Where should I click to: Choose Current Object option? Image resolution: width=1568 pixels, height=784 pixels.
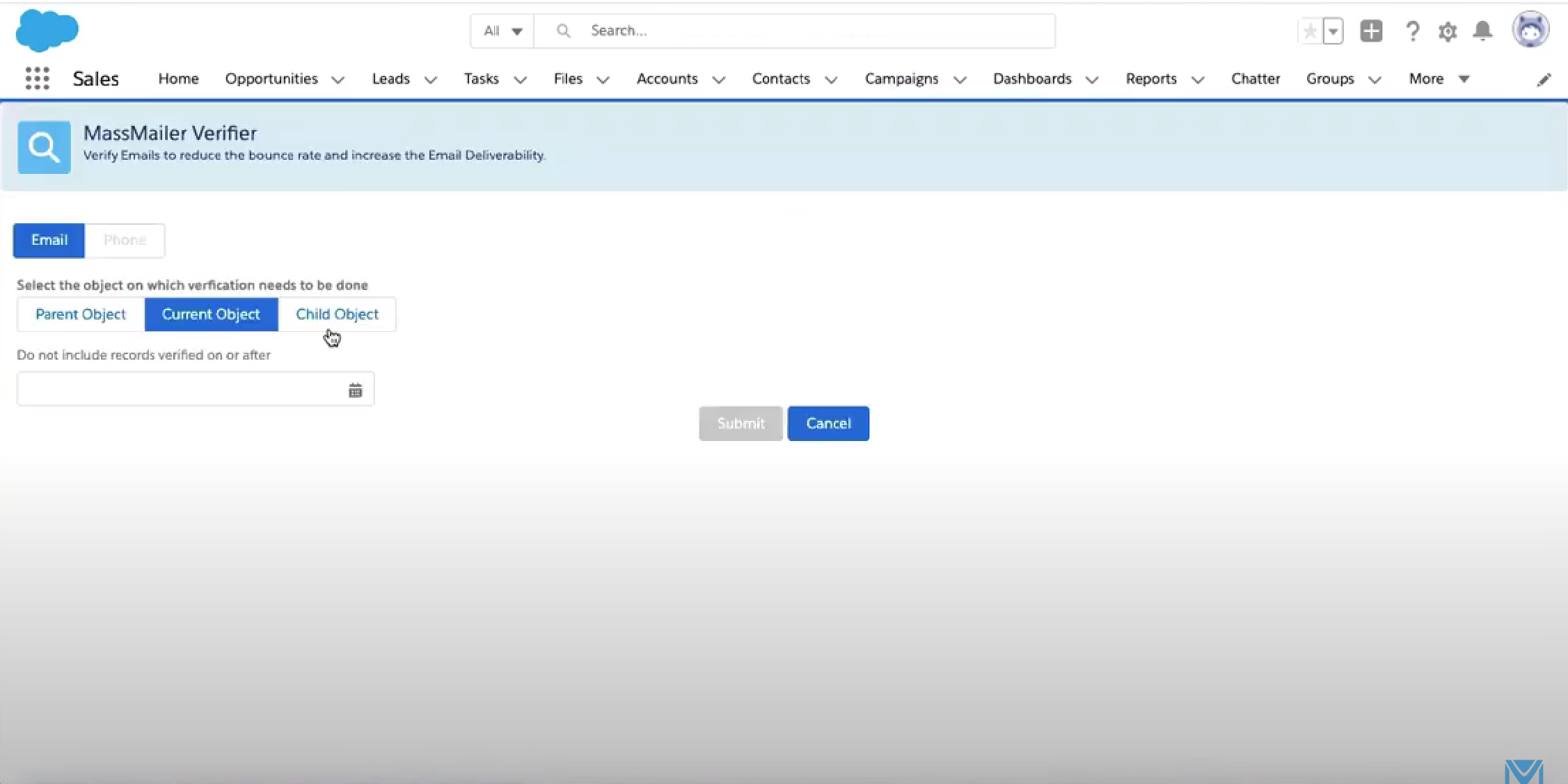pos(211,314)
